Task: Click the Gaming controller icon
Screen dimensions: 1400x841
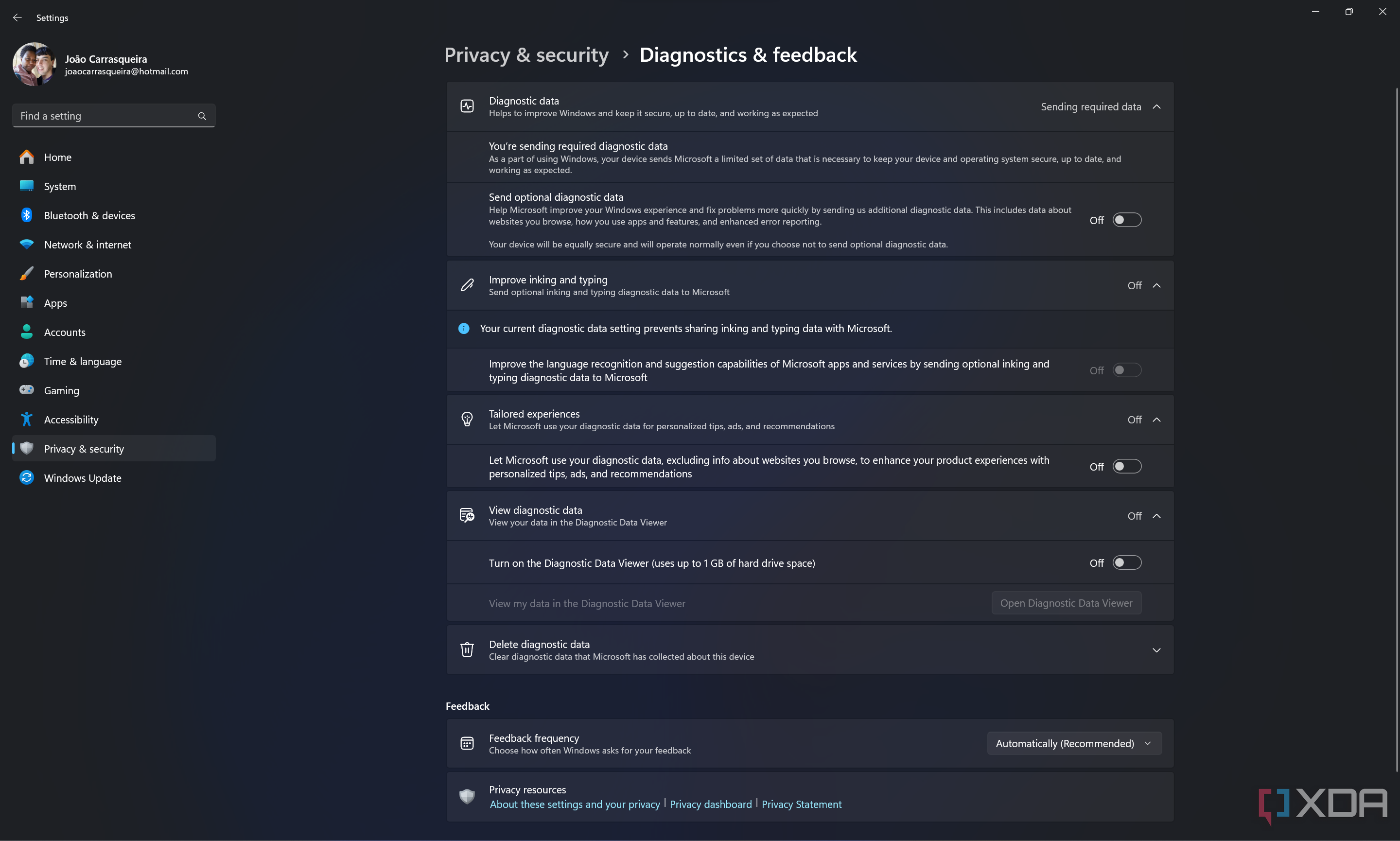Action: coord(27,390)
